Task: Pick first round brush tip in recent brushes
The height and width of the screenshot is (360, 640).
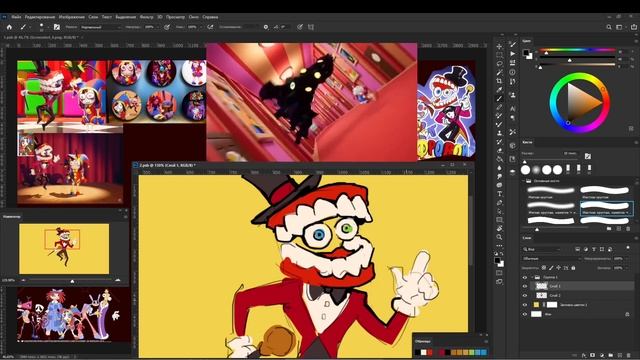Action: (x=526, y=169)
